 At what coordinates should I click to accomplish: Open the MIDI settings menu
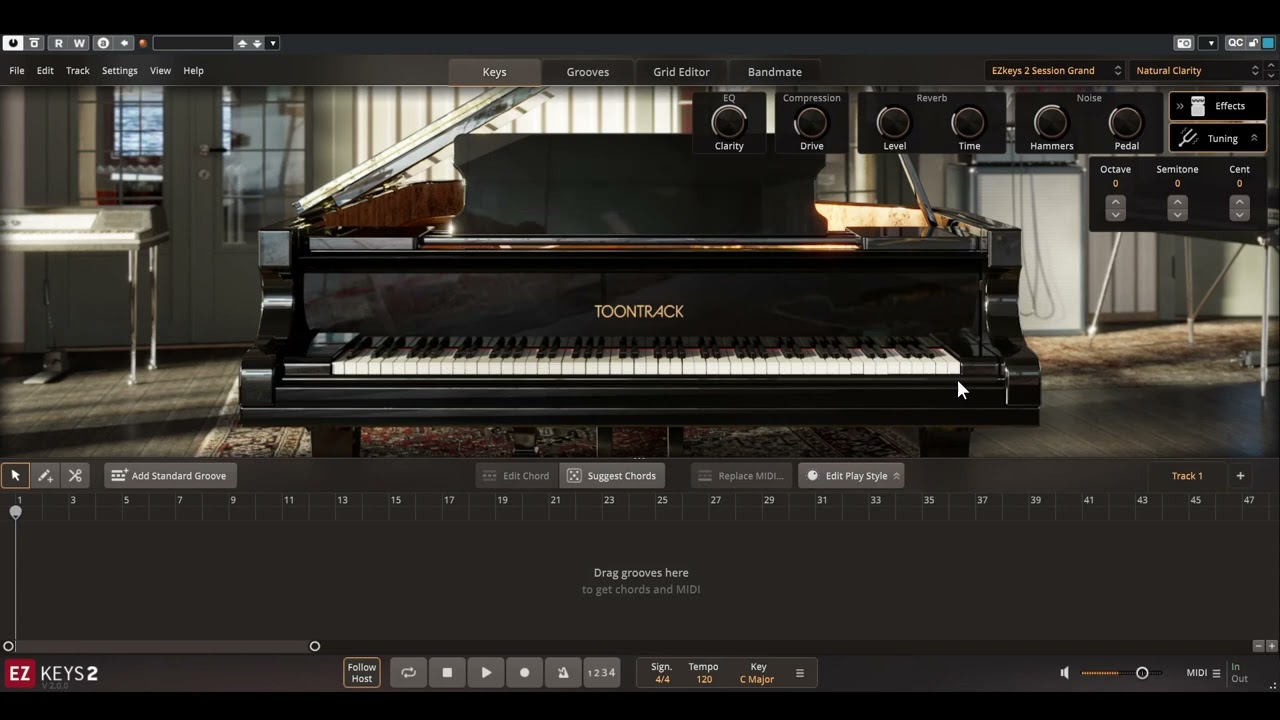1203,673
